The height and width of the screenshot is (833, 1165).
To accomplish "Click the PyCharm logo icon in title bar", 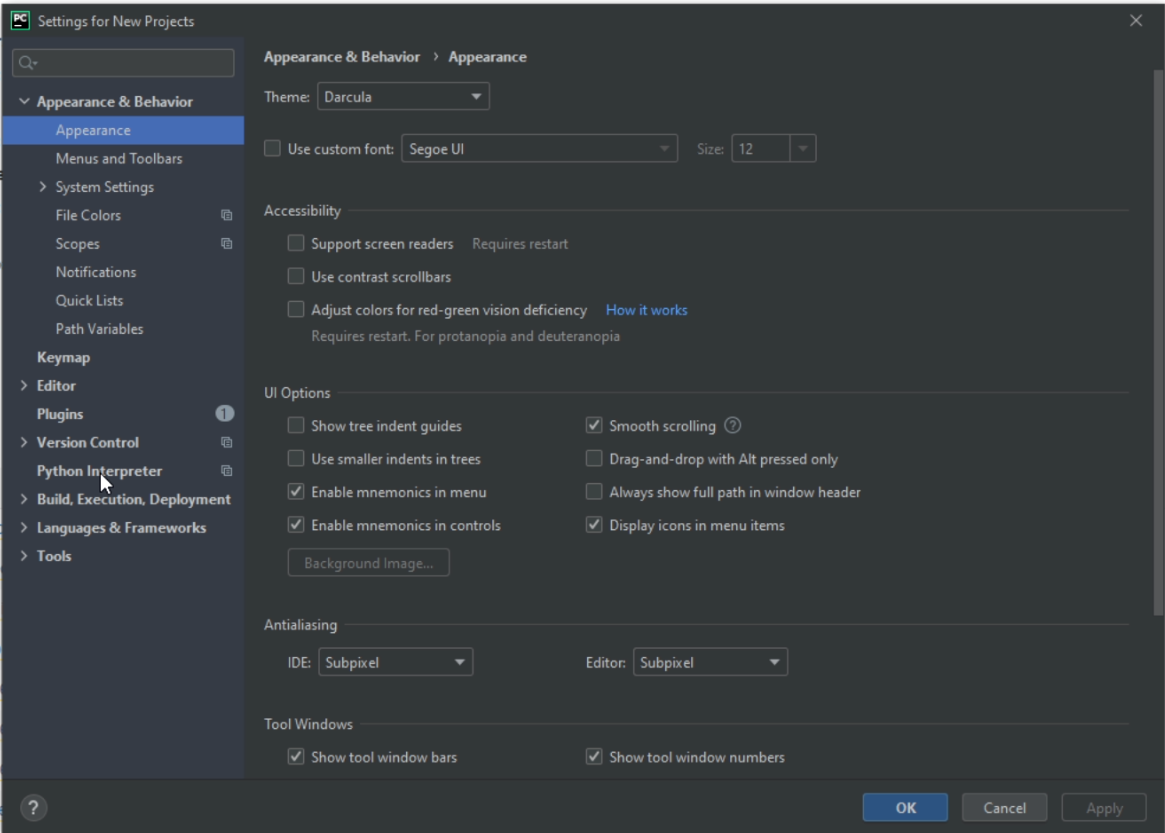I will click(x=20, y=21).
